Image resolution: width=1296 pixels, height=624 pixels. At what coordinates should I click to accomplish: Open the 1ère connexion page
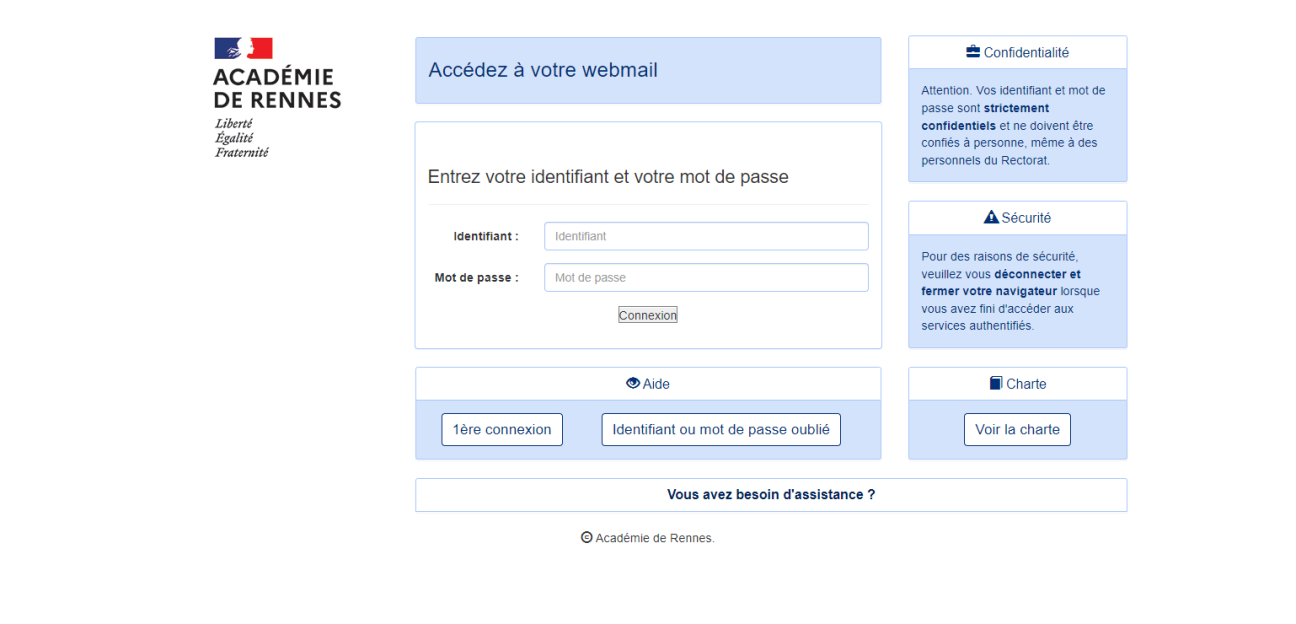coord(502,429)
